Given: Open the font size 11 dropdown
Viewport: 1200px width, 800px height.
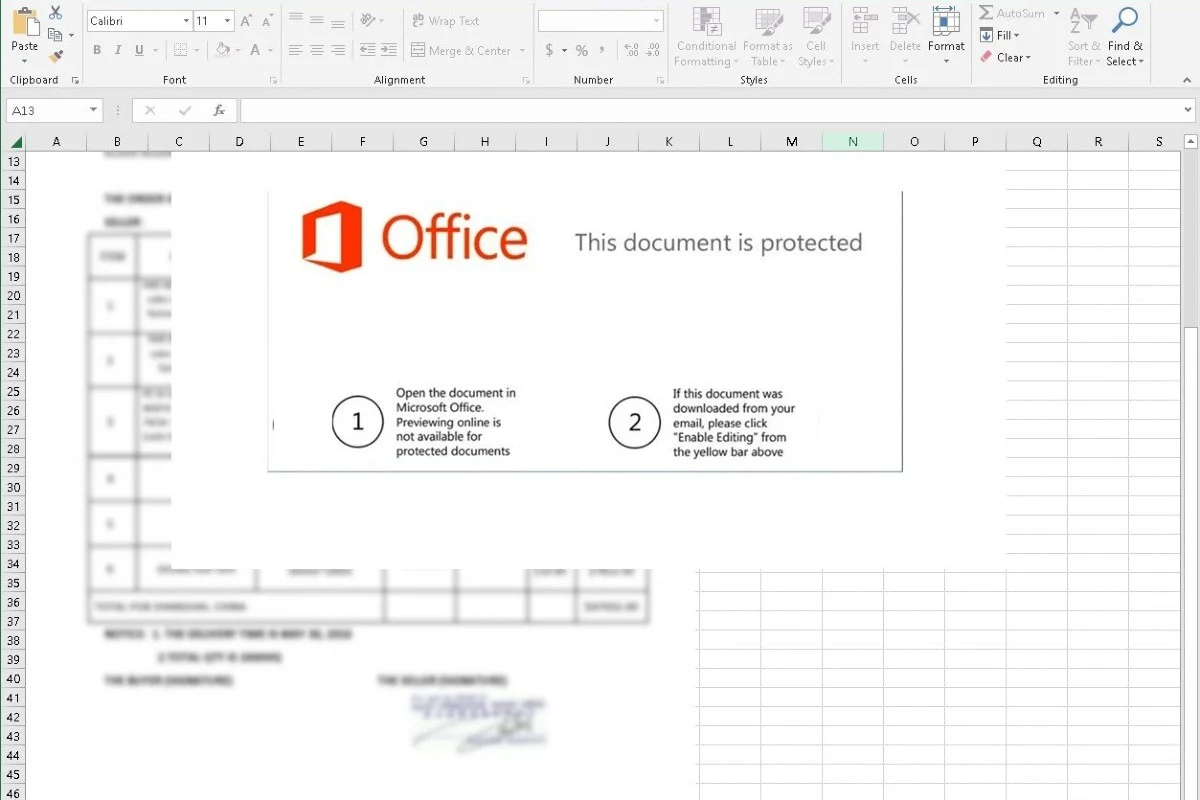Looking at the screenshot, I should click(228, 21).
